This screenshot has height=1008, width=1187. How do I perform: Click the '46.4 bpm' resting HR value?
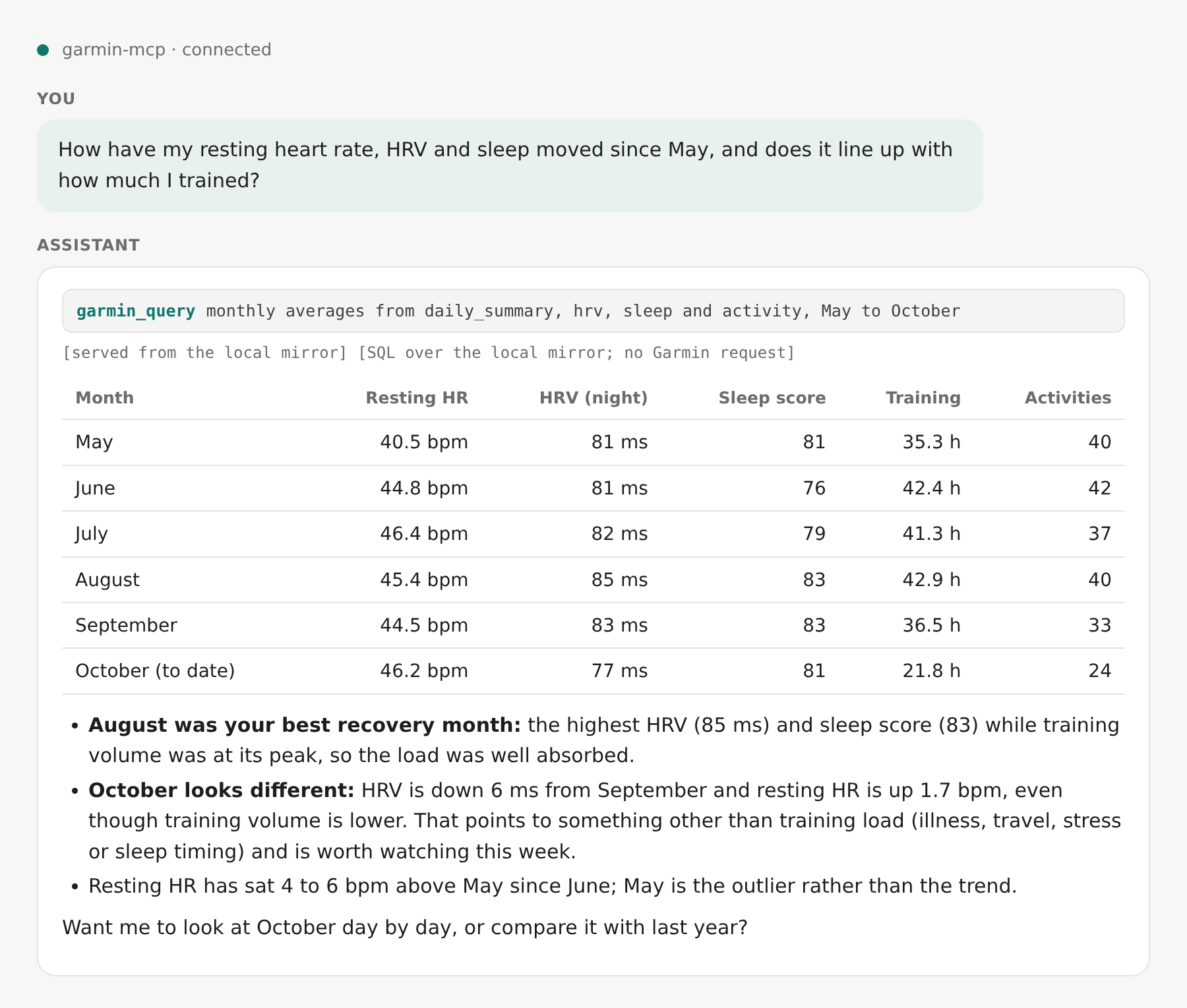click(x=424, y=534)
